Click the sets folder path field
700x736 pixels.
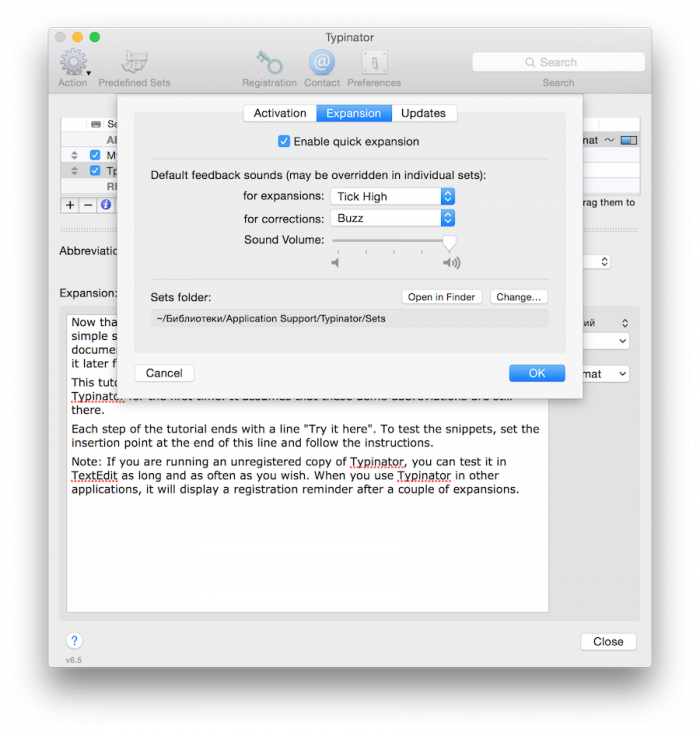[350, 318]
